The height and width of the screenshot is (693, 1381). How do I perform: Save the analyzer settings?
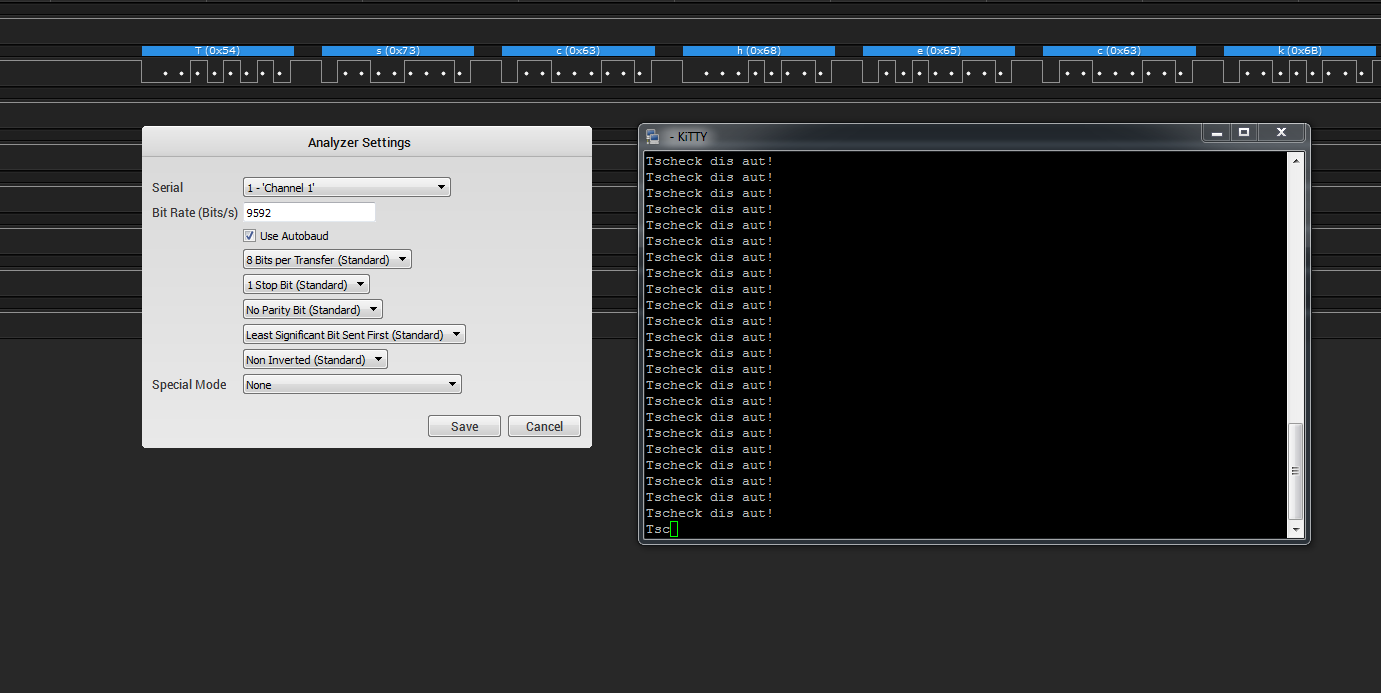[x=464, y=426]
